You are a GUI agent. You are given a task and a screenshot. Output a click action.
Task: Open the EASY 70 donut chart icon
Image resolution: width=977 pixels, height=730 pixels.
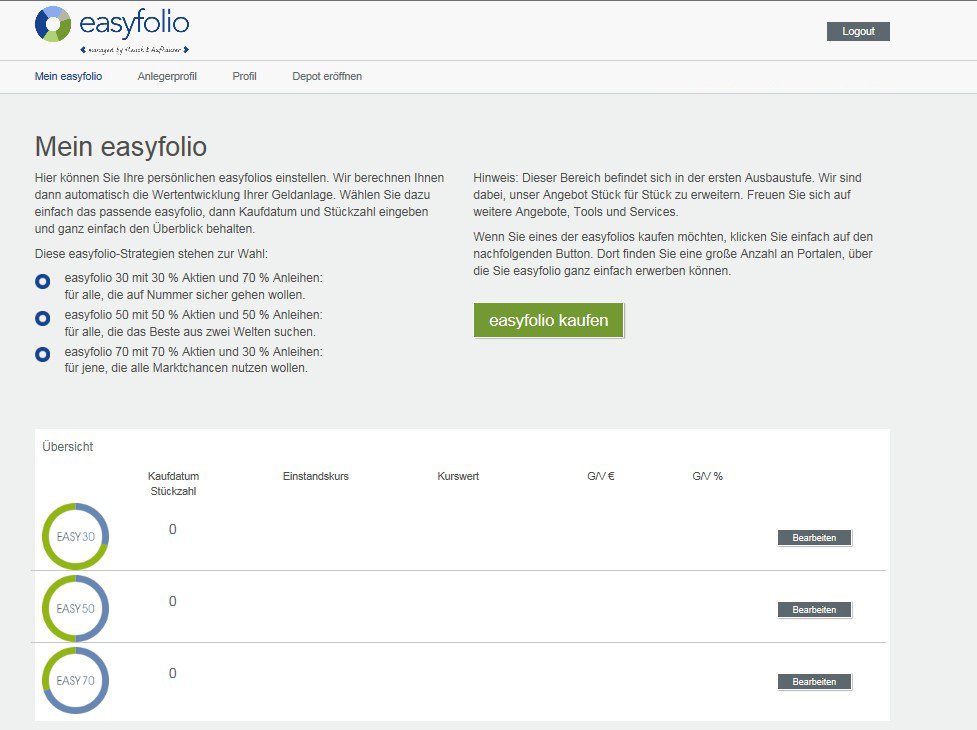click(x=75, y=680)
